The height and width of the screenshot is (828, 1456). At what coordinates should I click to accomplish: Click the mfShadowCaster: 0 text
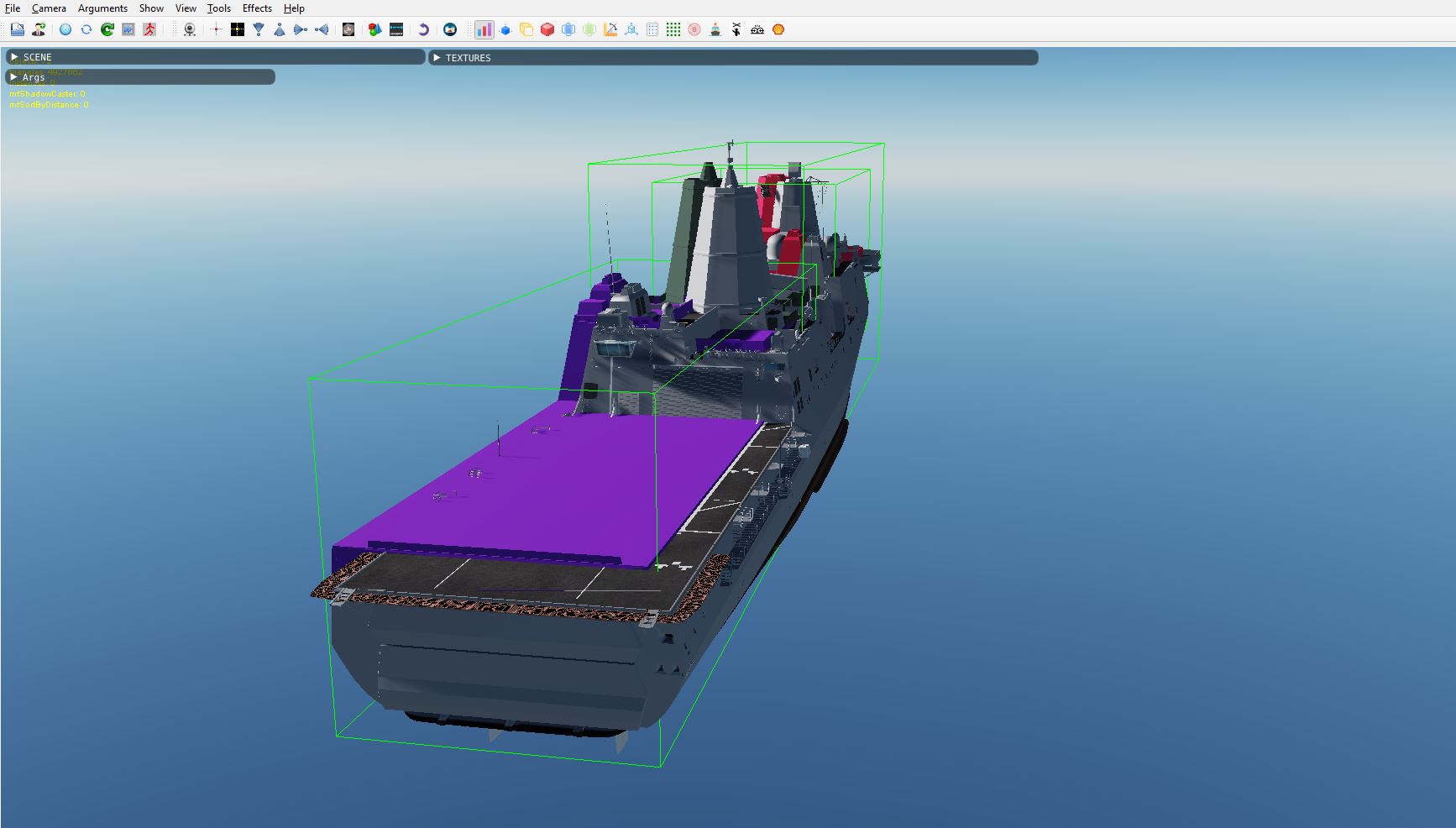tap(47, 94)
